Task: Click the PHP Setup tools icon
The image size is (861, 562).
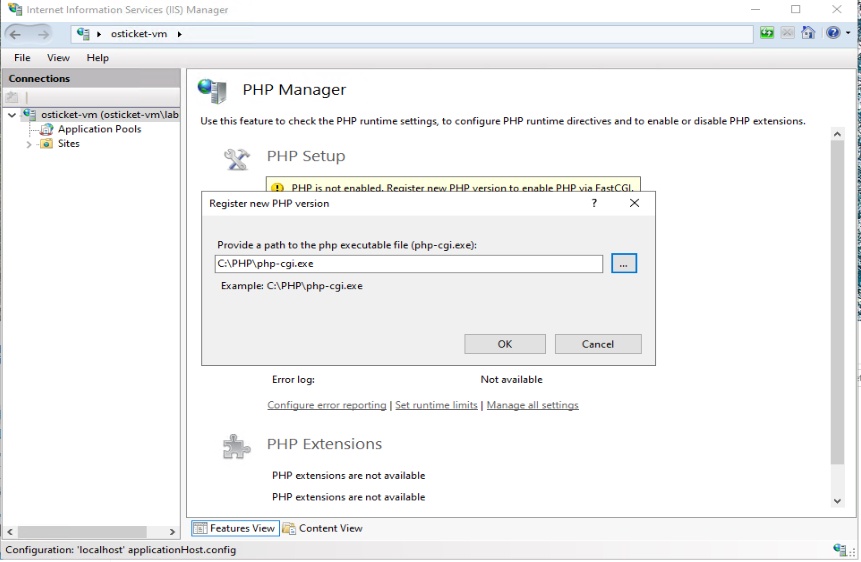Action: coord(237,159)
